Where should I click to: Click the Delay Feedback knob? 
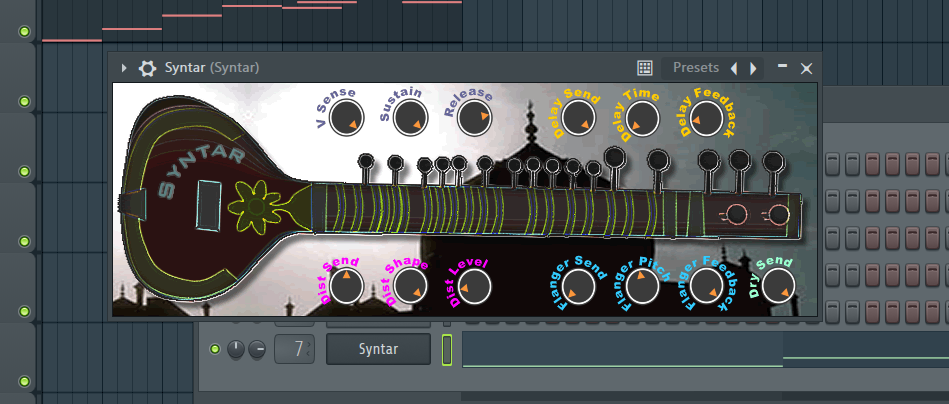click(x=706, y=116)
